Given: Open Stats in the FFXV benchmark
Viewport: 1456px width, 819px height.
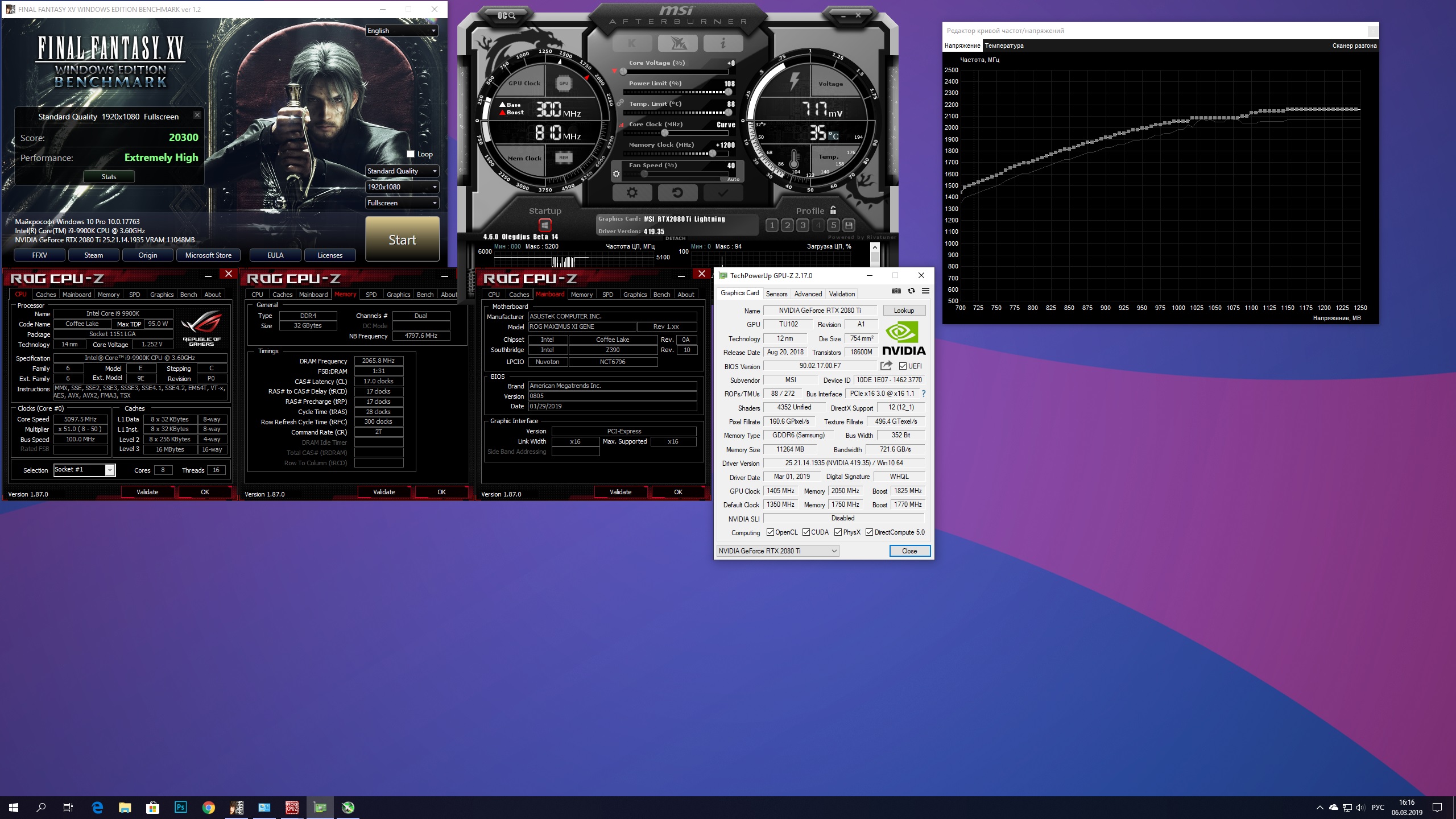Looking at the screenshot, I should [109, 177].
